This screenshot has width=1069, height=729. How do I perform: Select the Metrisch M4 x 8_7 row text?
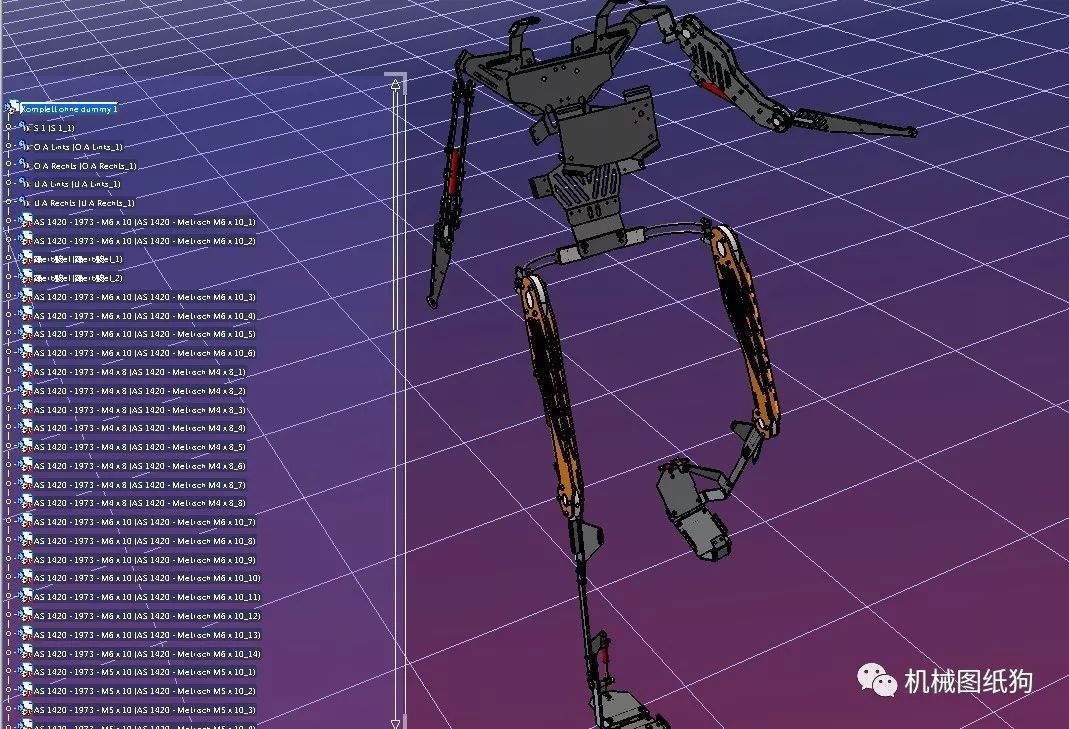point(140,486)
